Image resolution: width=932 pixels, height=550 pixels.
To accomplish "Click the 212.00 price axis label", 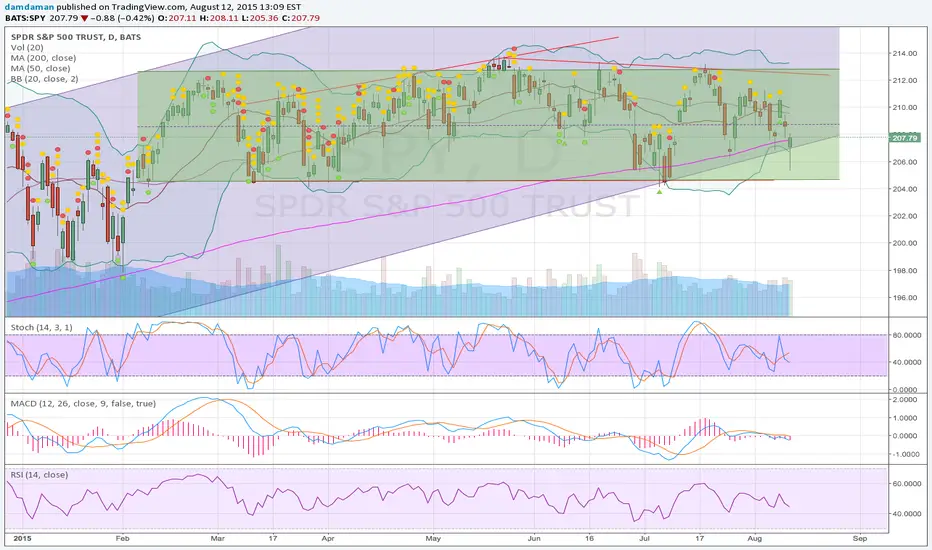I will [905, 80].
